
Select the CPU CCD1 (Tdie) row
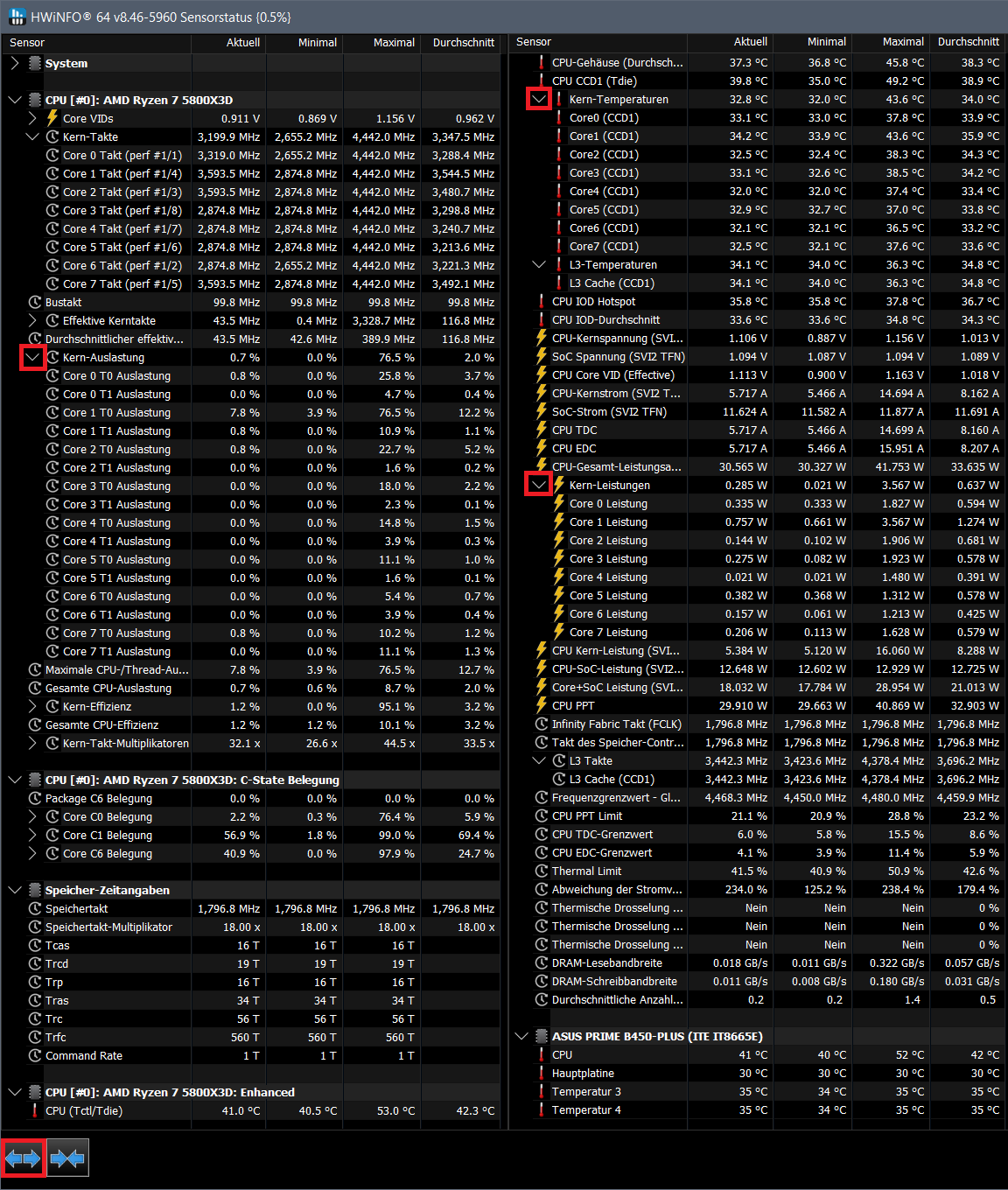pyautogui.click(x=757, y=80)
